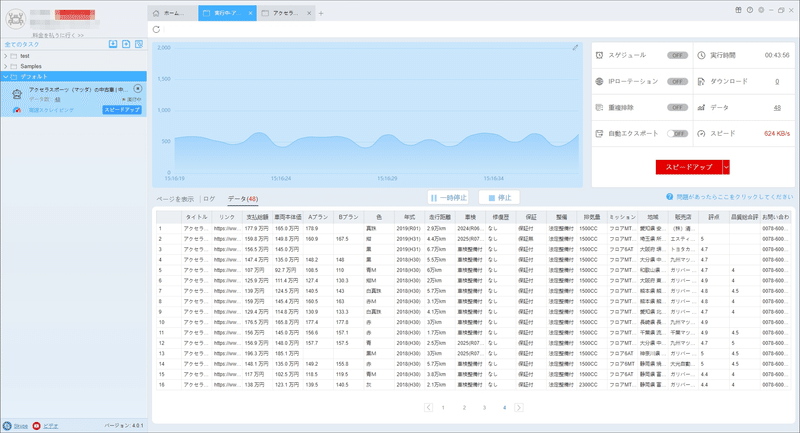The height and width of the screenshot is (433, 800).
Task: Click the スケジュール clock icon
Action: pos(599,55)
